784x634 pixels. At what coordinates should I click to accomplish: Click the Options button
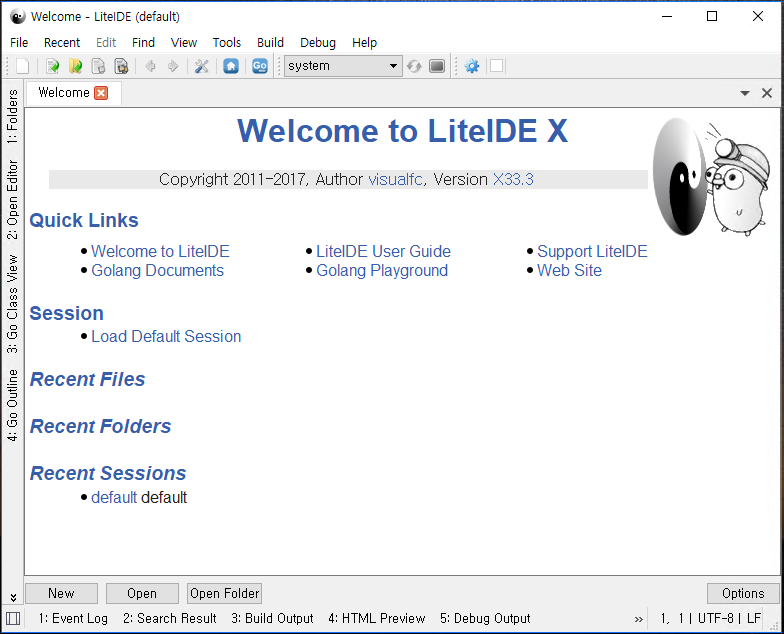tap(743, 593)
